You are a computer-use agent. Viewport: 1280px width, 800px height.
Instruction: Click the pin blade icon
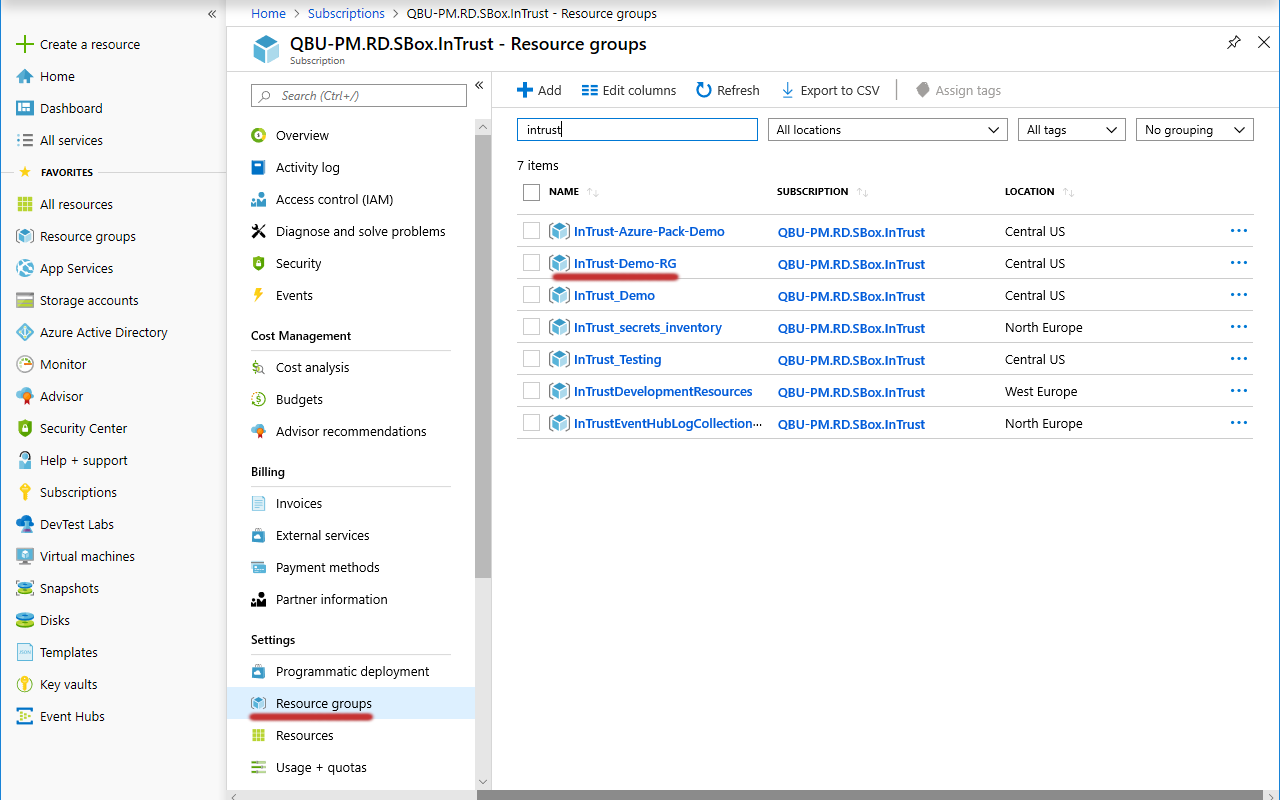pyautogui.click(x=1234, y=43)
